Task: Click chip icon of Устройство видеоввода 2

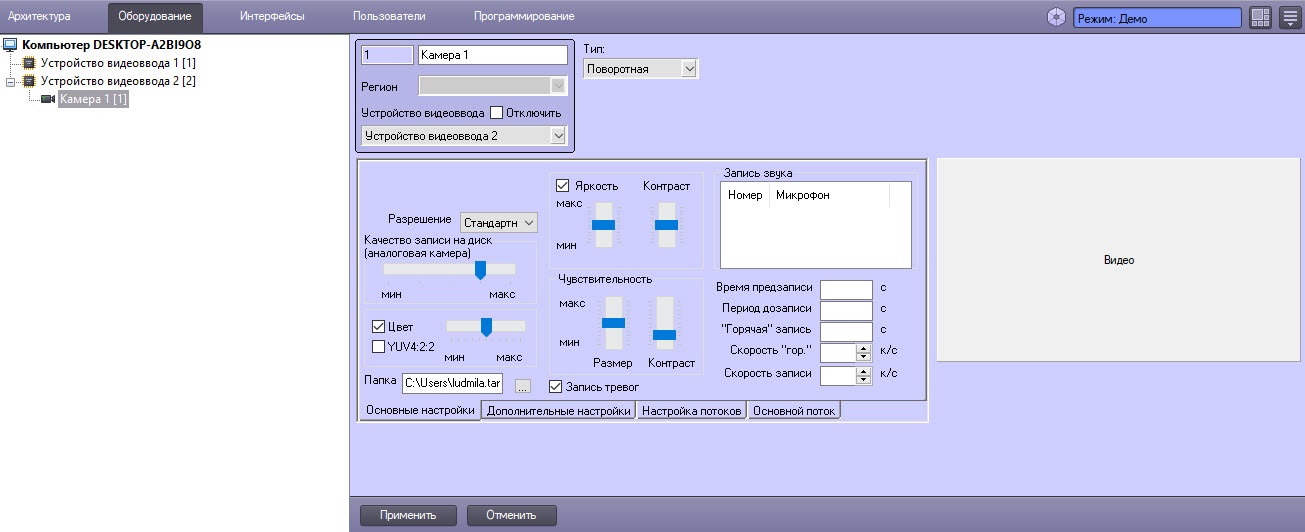Action: pos(29,81)
